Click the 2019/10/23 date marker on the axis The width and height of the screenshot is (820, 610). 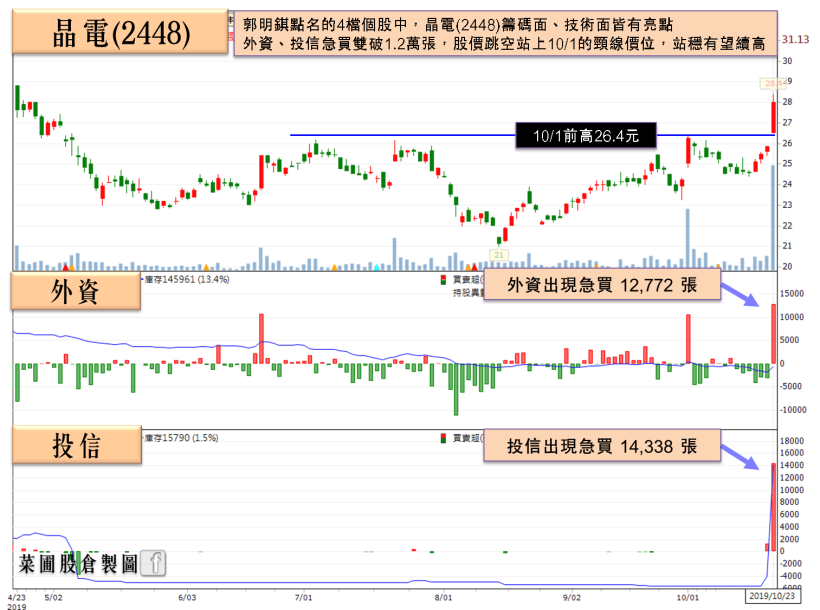(x=774, y=596)
